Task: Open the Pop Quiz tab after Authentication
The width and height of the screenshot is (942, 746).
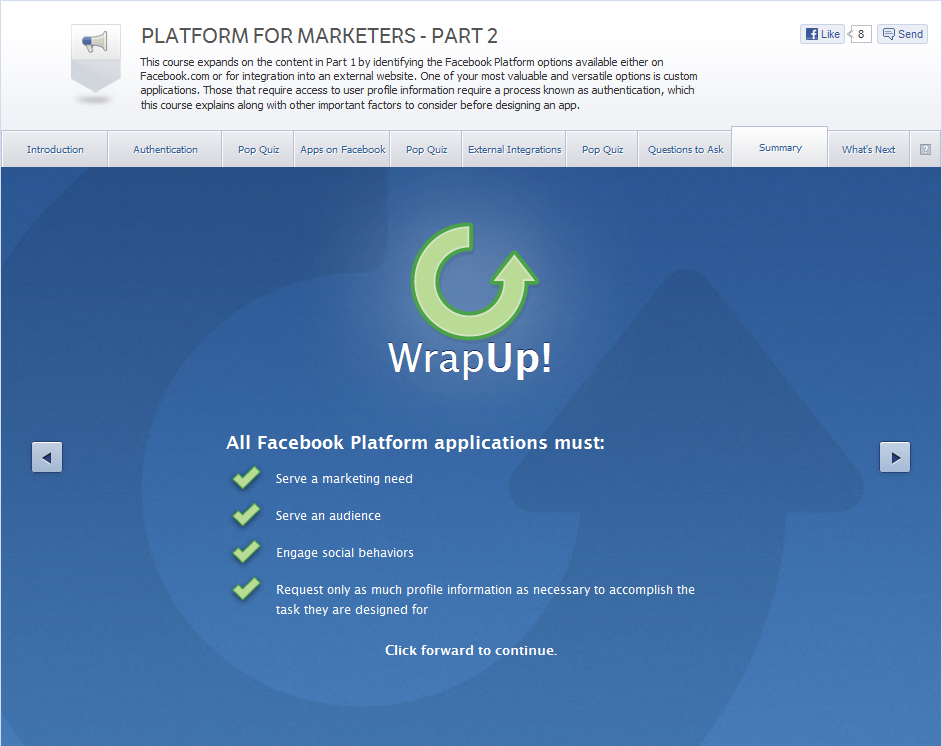Action: click(258, 149)
